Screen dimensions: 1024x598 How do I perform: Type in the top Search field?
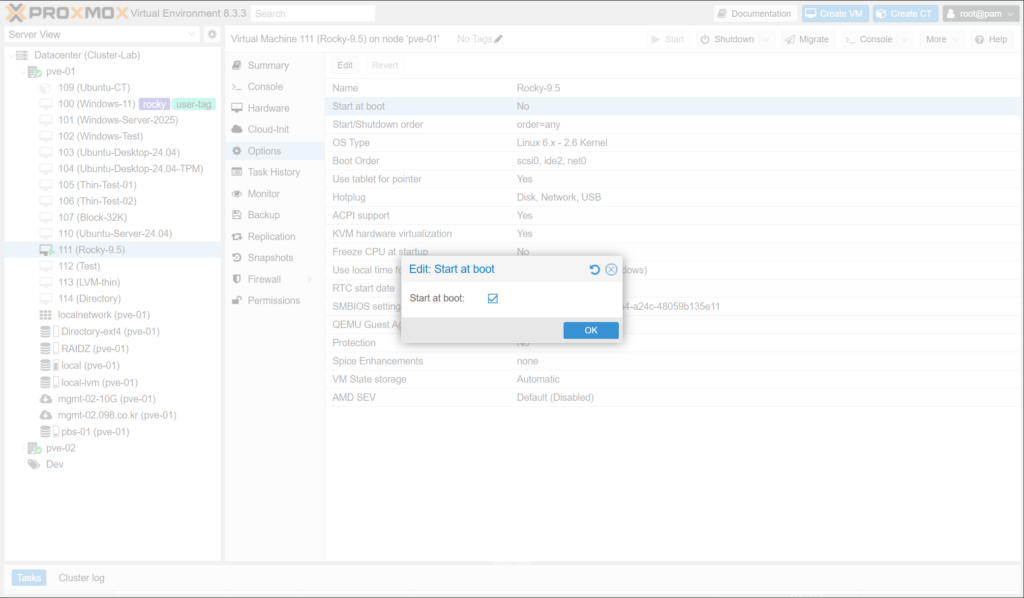point(312,14)
